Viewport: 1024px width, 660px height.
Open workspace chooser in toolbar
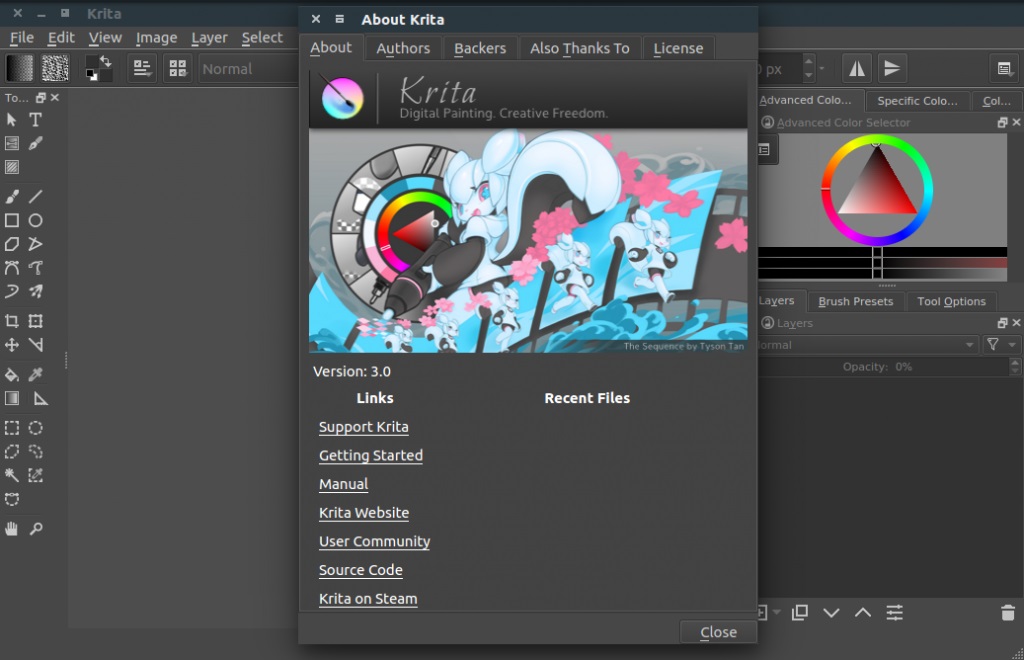tap(1004, 69)
